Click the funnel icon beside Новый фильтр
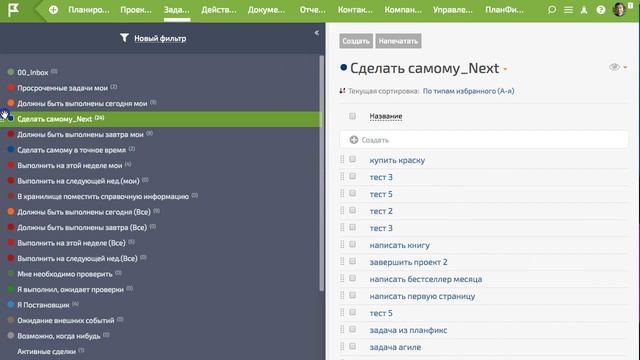Image resolution: width=640 pixels, height=360 pixels. [x=124, y=38]
